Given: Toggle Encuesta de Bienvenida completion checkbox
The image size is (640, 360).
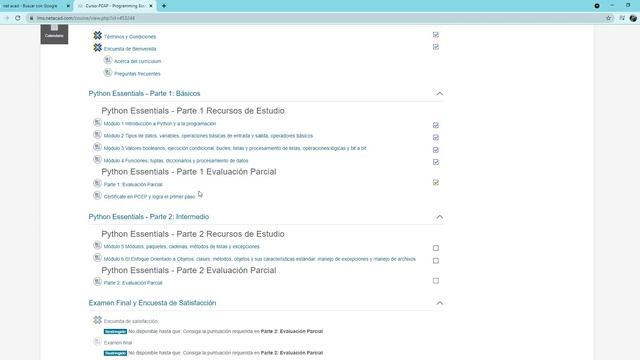Looking at the screenshot, I should point(436,47).
